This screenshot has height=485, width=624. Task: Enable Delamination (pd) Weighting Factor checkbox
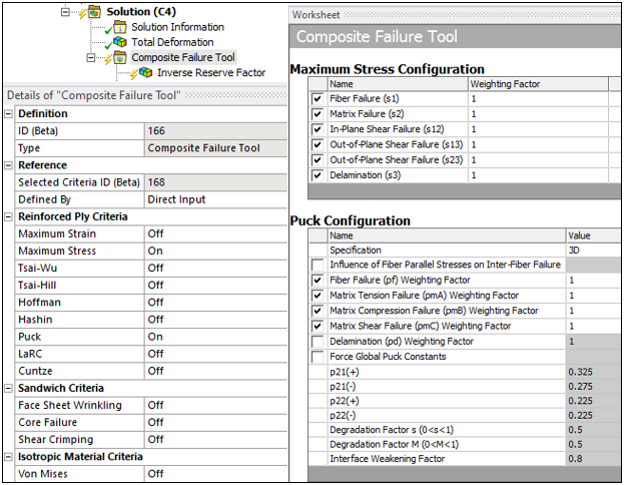318,342
